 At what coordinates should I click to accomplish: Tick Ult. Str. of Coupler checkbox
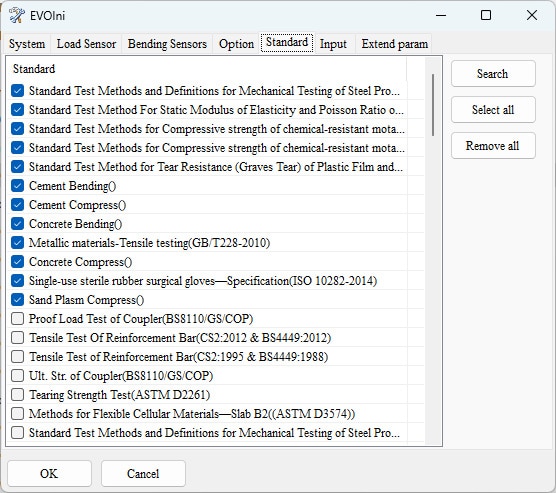(17, 375)
